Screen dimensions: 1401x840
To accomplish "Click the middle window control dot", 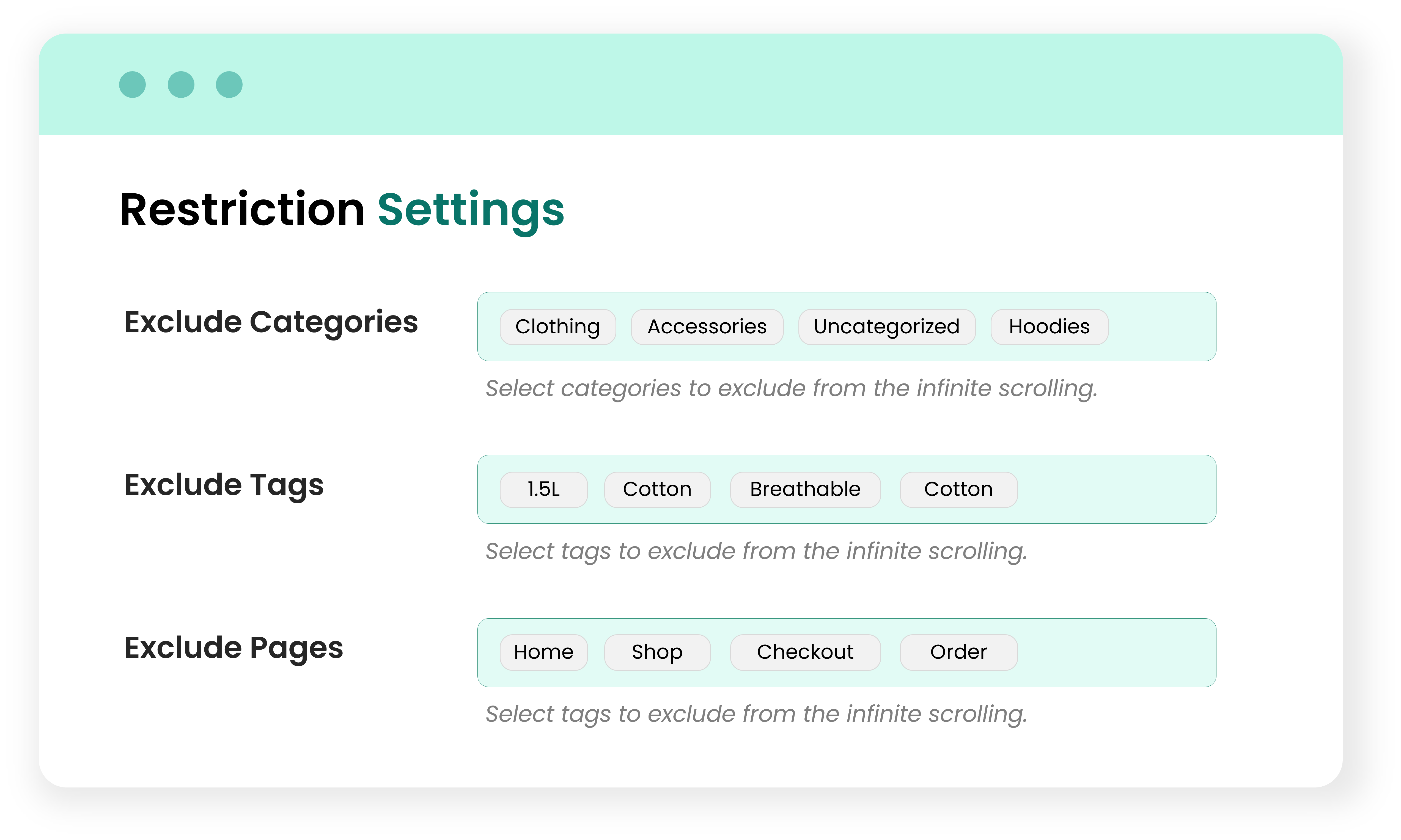I will (181, 85).
